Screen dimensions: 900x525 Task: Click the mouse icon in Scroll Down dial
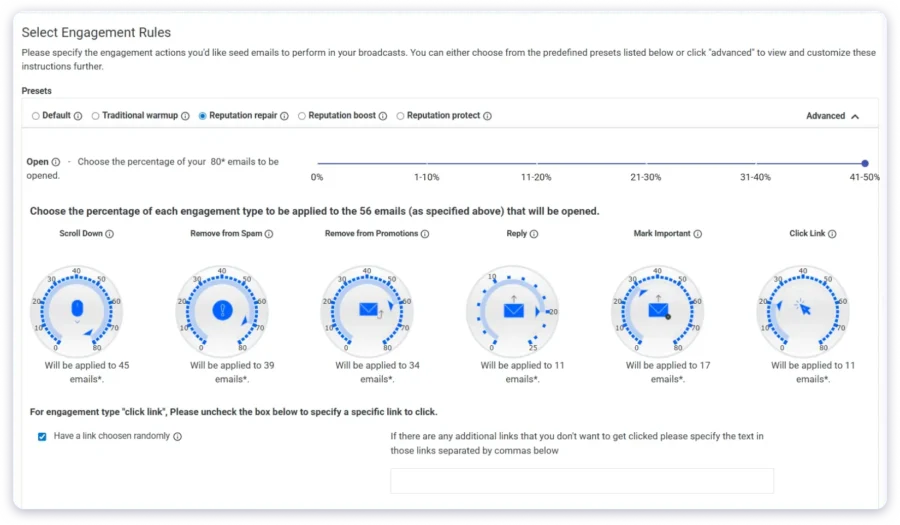tap(77, 309)
